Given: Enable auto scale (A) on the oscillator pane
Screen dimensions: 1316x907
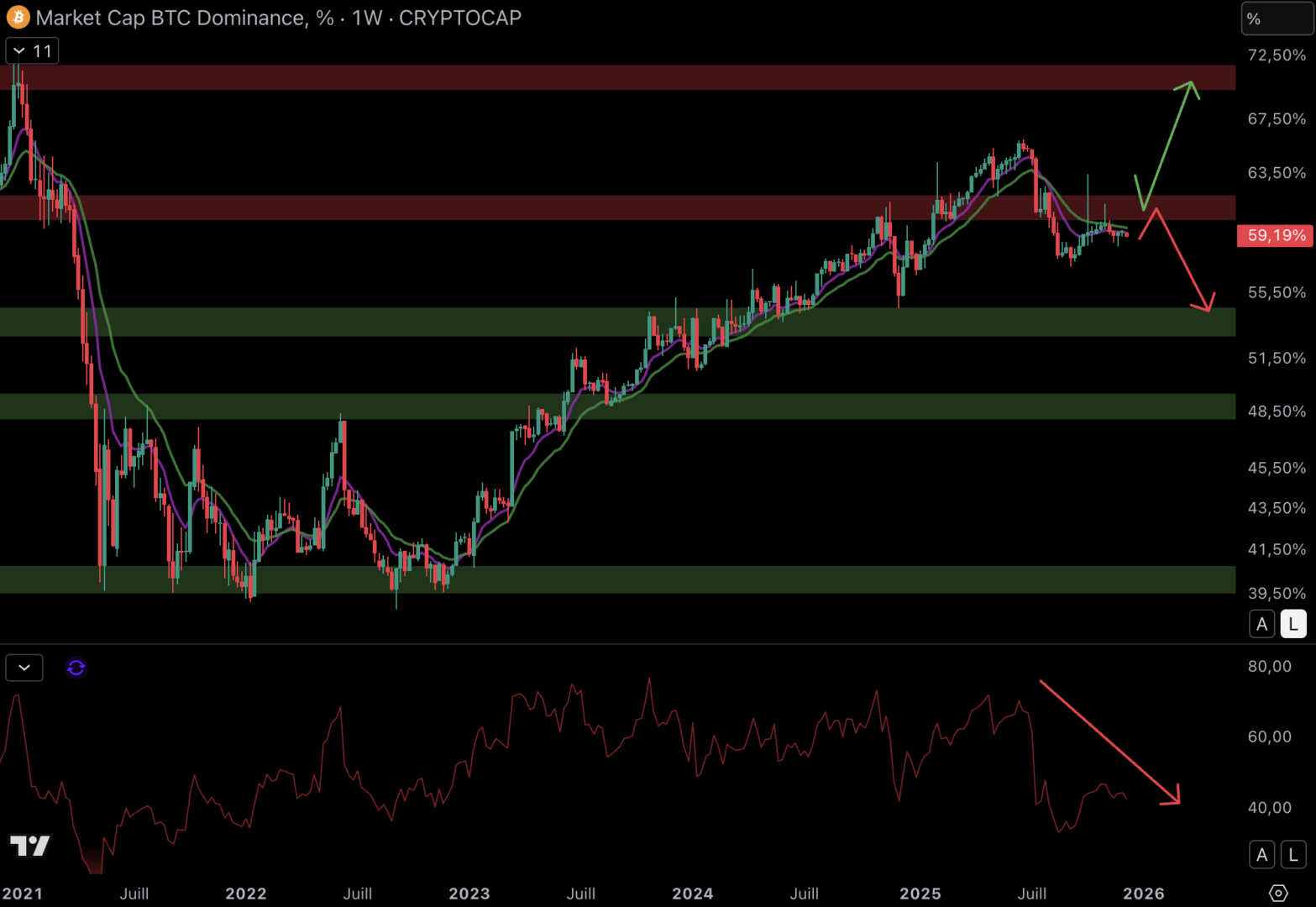Looking at the screenshot, I should [x=1261, y=855].
